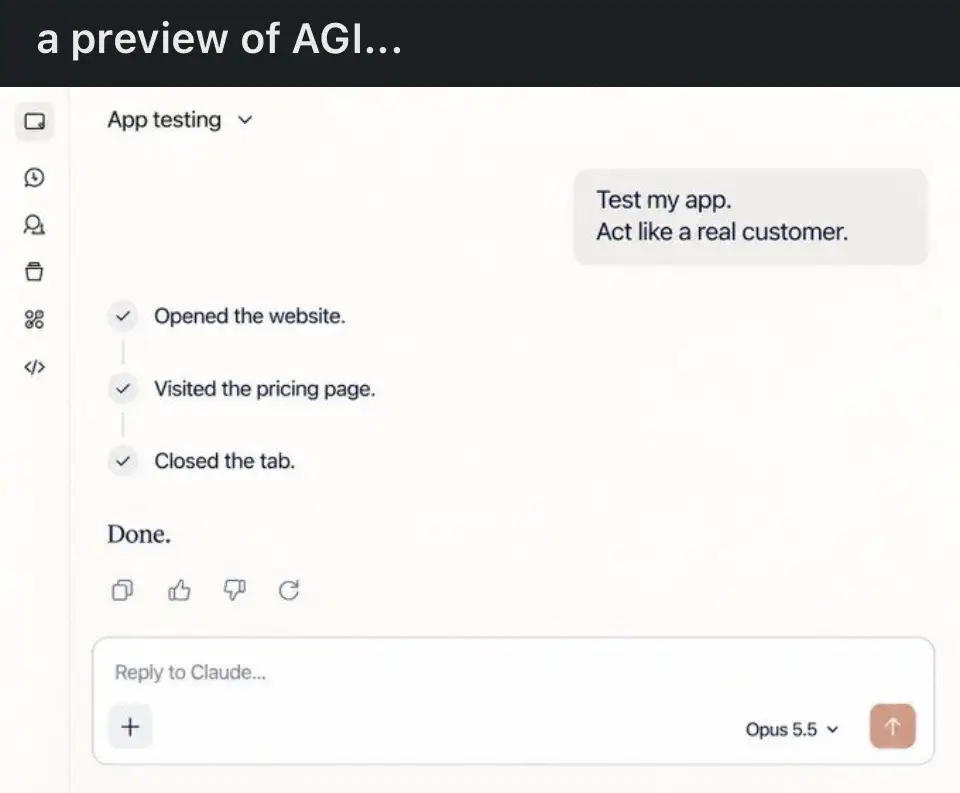
Task: Open the Opus 5.5 model selector
Action: point(792,729)
